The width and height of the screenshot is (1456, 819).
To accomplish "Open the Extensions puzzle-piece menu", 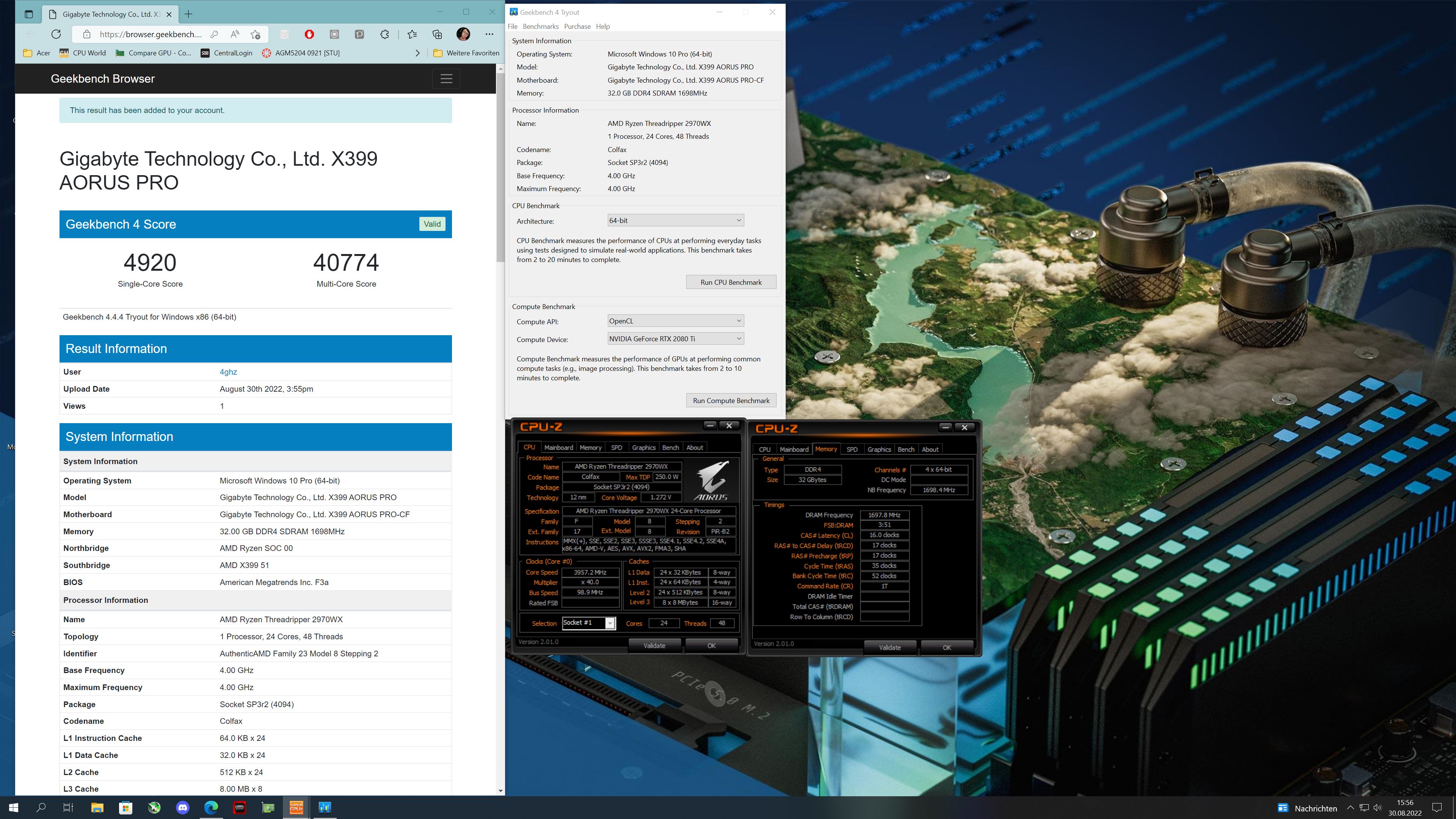I will tap(385, 35).
